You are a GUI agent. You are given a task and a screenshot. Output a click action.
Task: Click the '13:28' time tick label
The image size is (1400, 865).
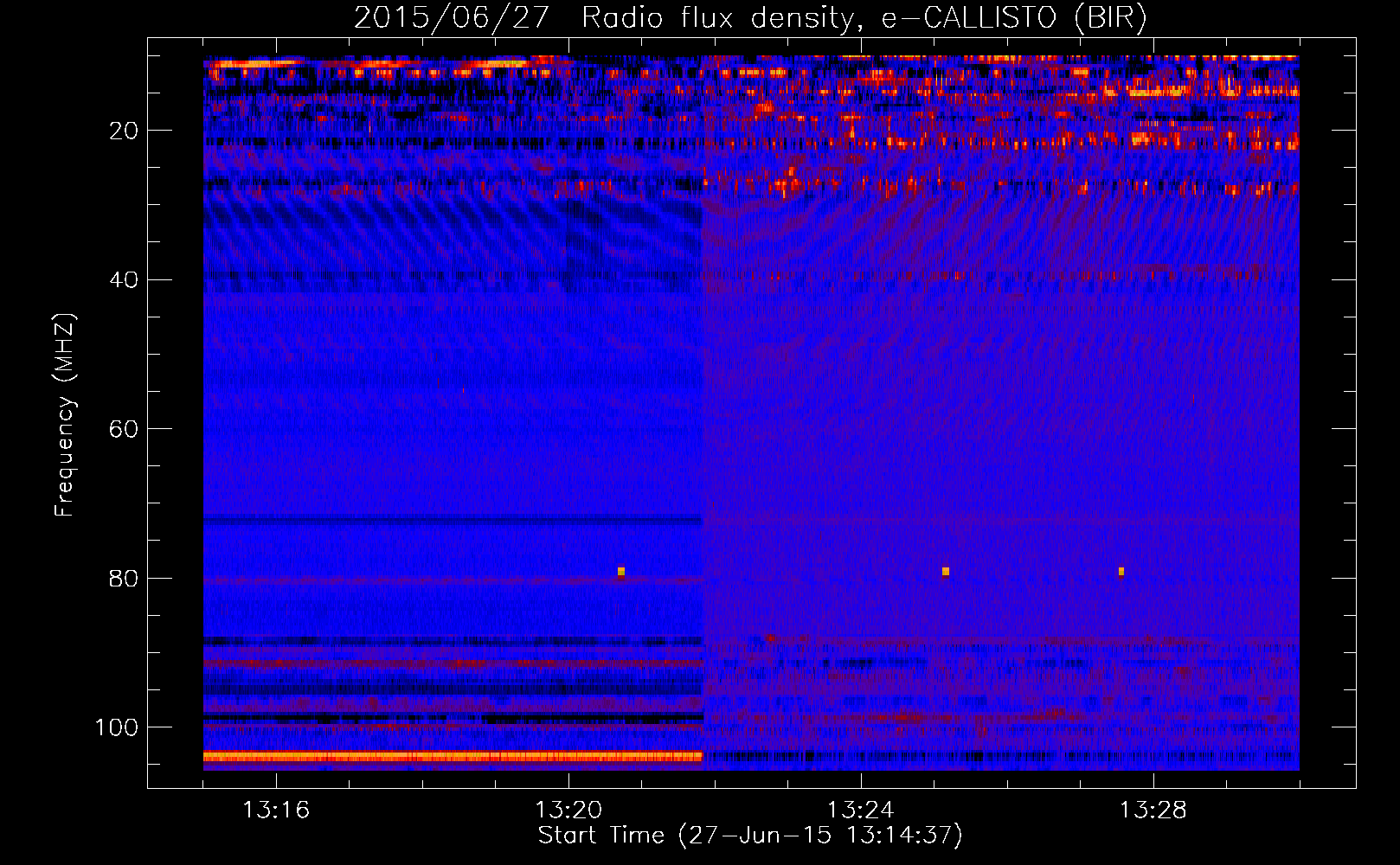coord(1153,811)
